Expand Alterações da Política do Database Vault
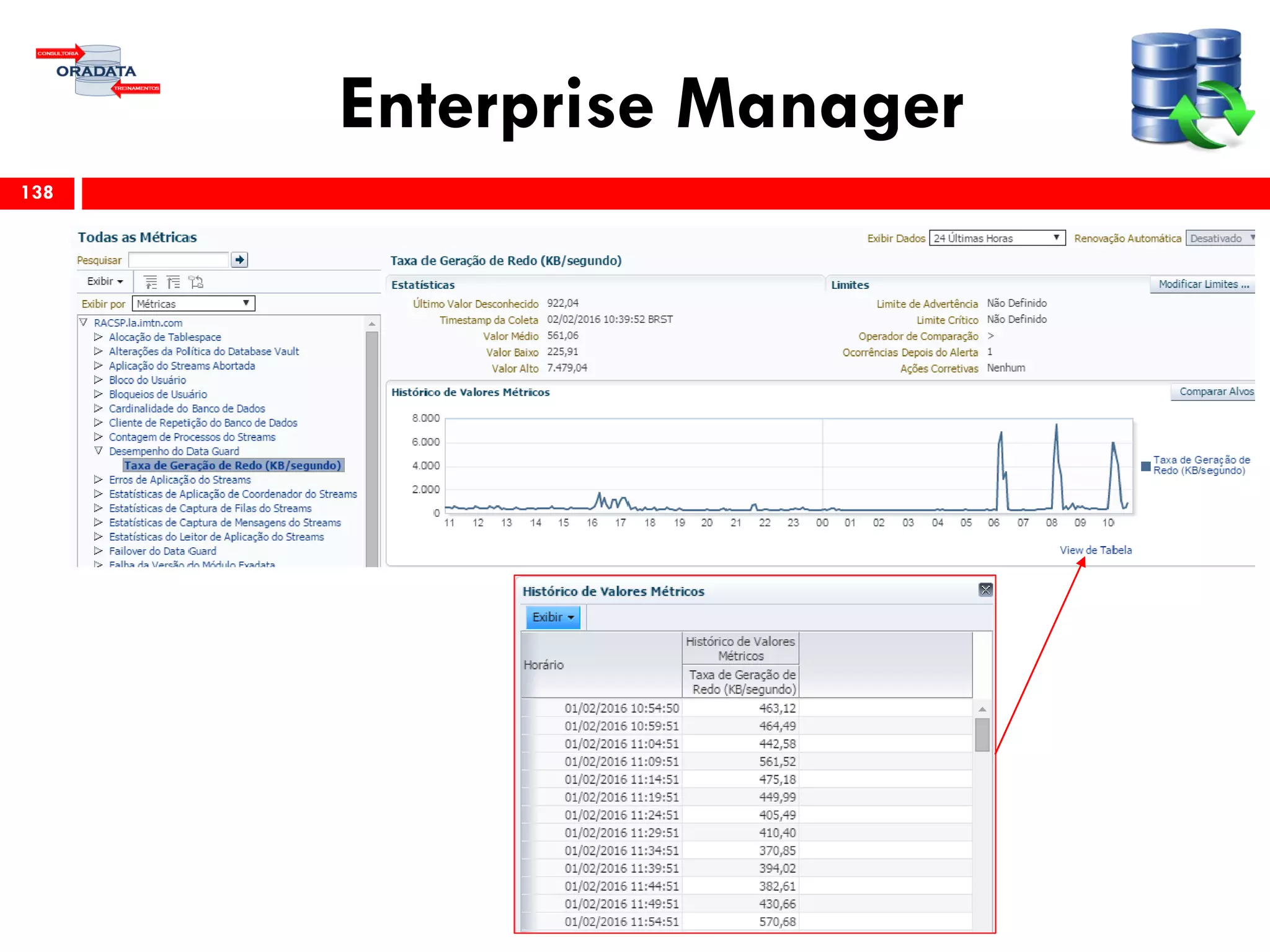This screenshot has width=1270, height=952. click(x=98, y=351)
